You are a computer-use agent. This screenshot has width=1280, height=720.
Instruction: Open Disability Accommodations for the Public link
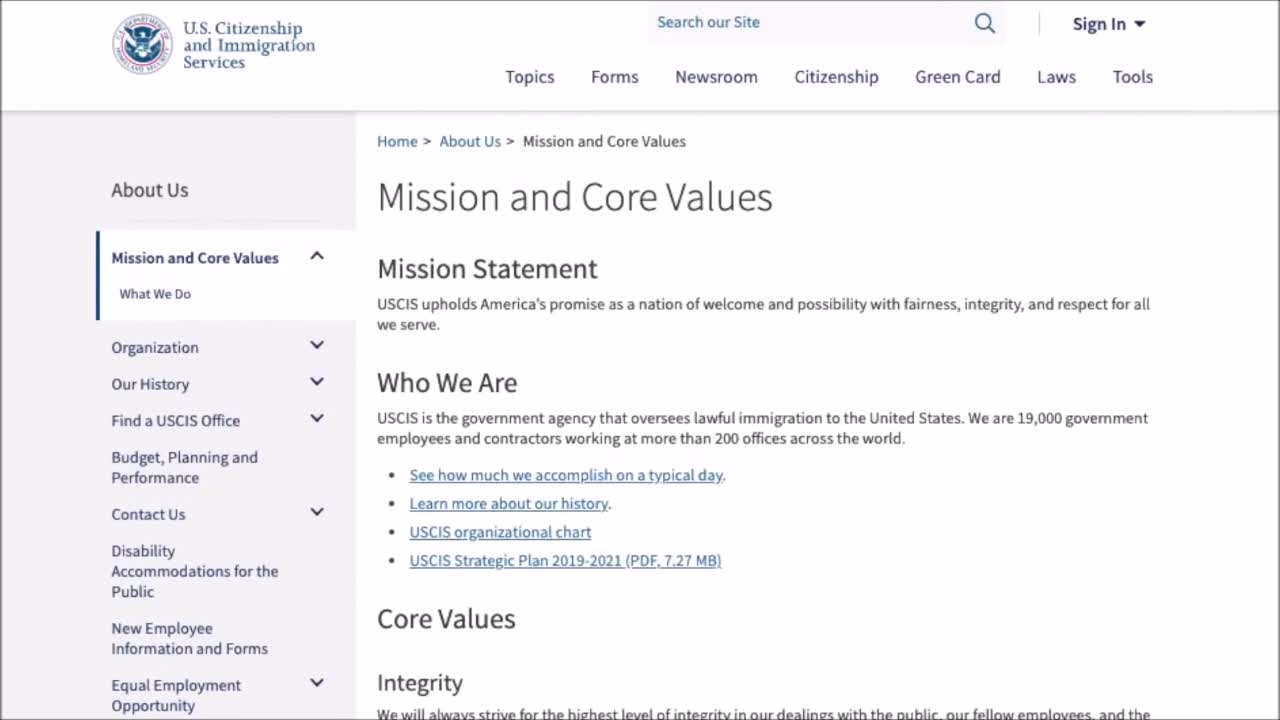[x=194, y=571]
